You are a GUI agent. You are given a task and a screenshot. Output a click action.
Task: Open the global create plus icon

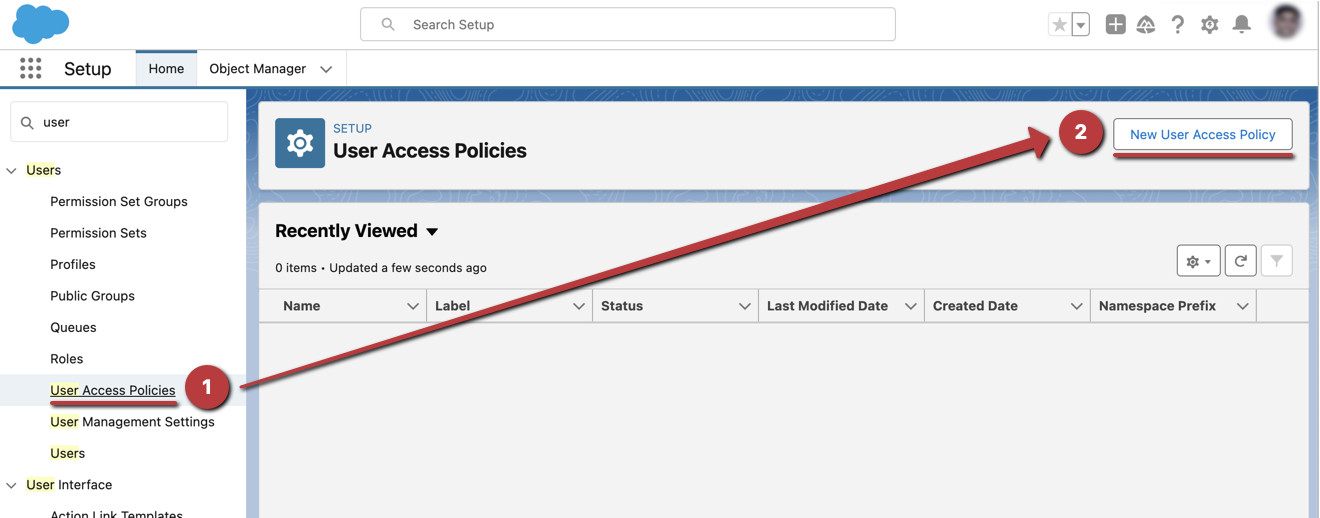1115,25
